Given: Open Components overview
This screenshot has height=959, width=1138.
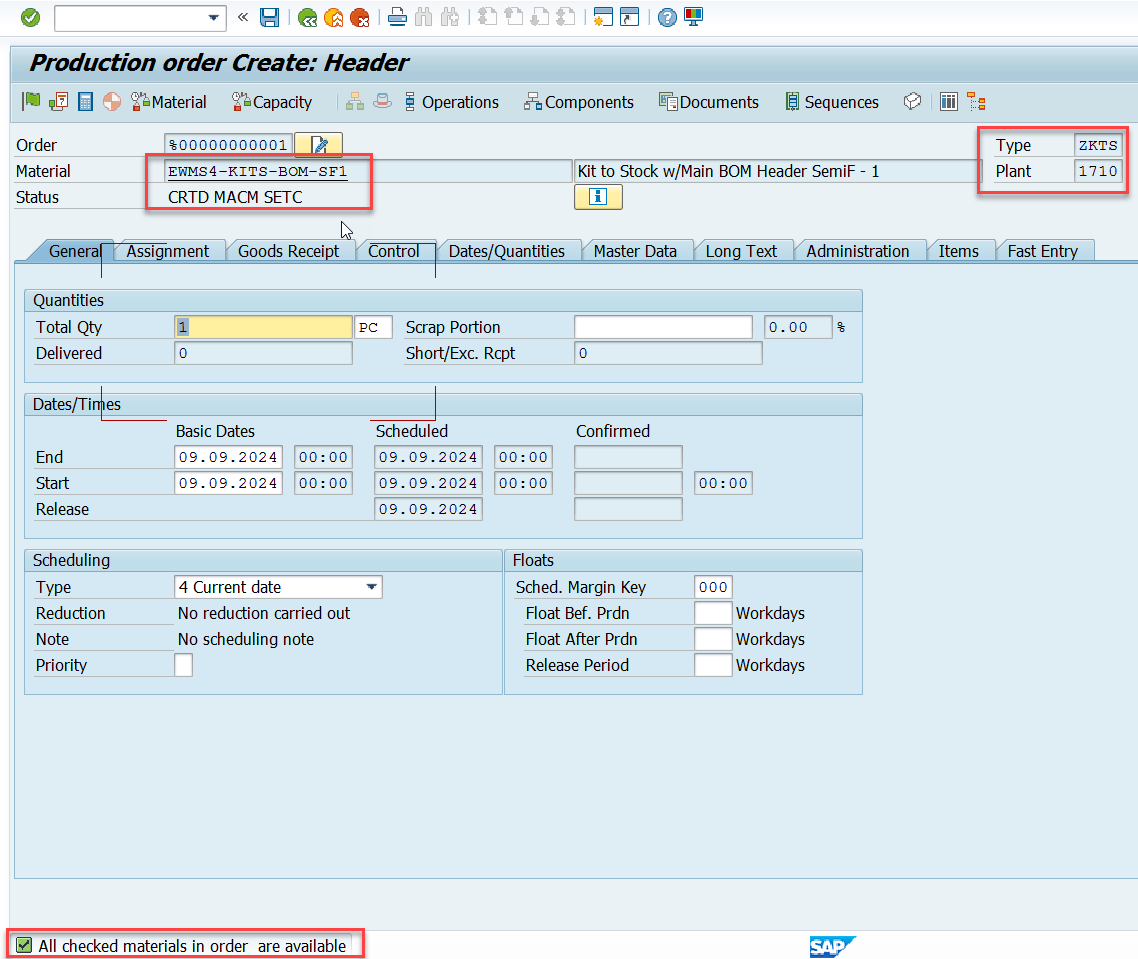Looking at the screenshot, I should point(578,102).
